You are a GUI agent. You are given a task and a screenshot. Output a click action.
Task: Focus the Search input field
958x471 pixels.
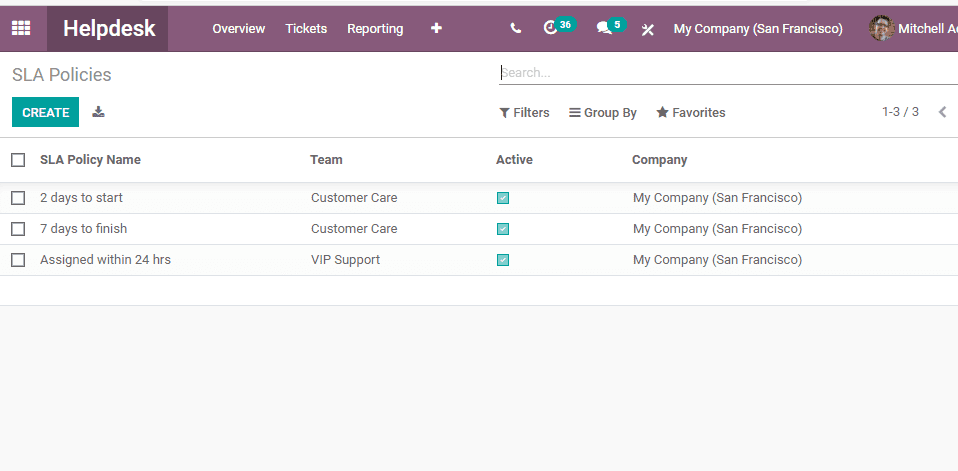click(728, 73)
